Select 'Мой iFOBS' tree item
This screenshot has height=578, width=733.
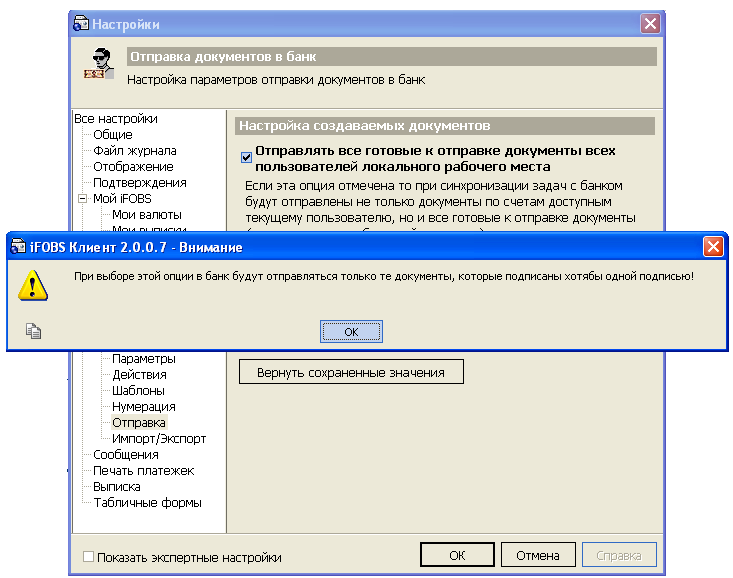tap(122, 199)
